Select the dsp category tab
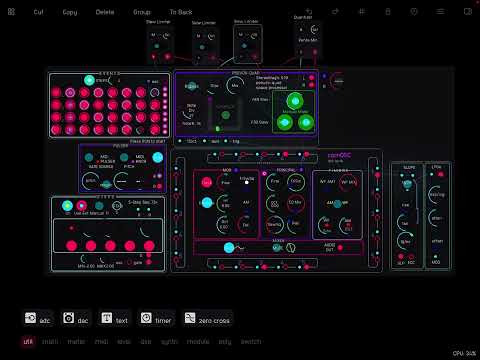Image resolution: width=480 pixels, height=360 pixels. [x=146, y=342]
